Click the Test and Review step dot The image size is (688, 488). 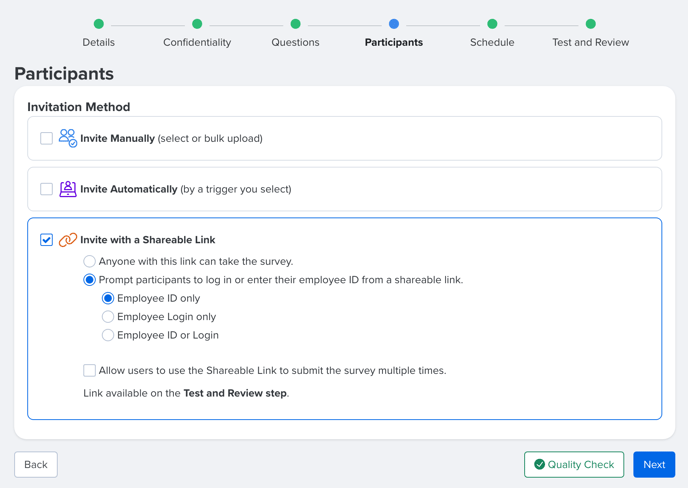(591, 24)
